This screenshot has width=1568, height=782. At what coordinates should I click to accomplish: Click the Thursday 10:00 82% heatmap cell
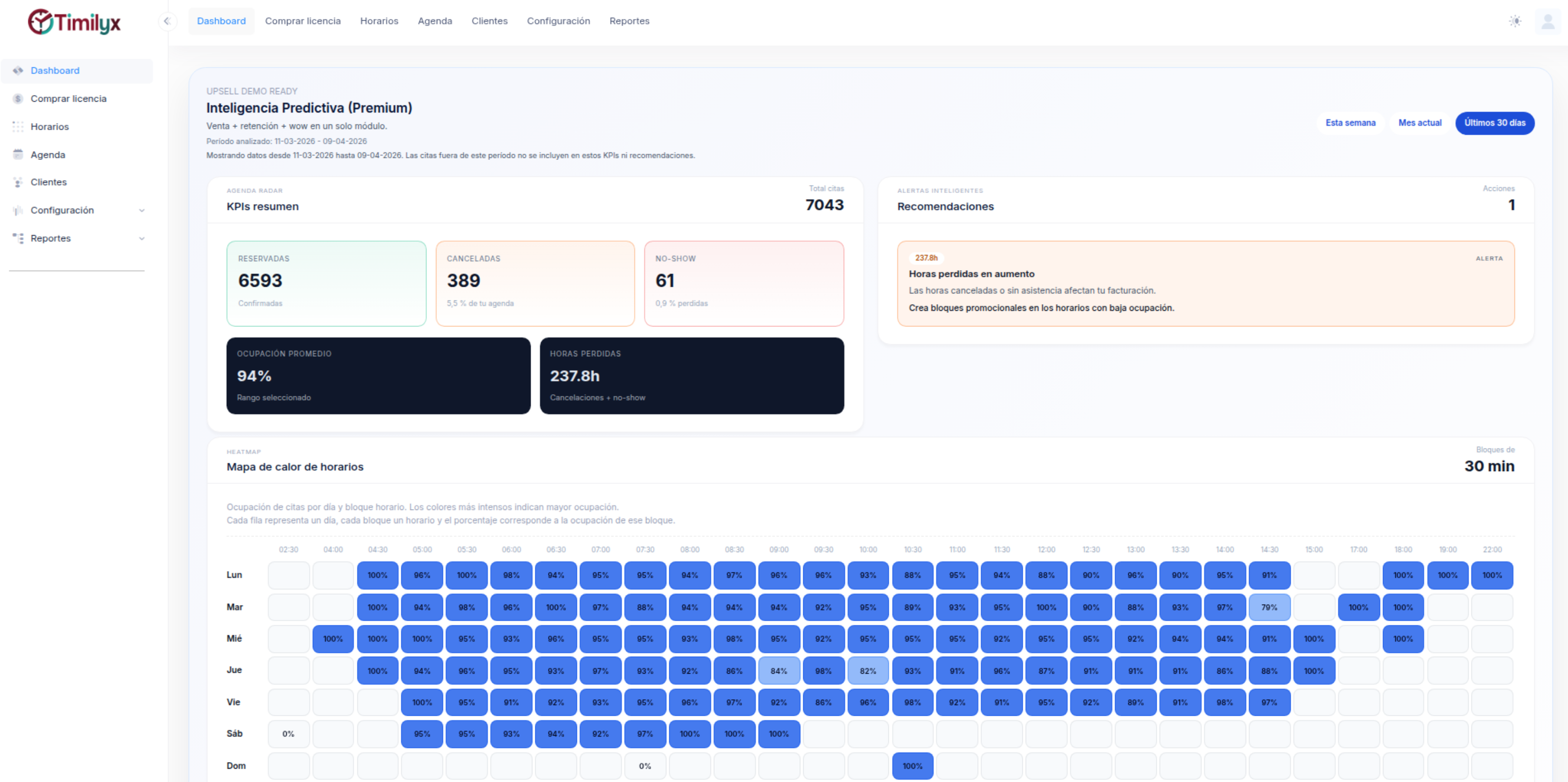tap(868, 671)
